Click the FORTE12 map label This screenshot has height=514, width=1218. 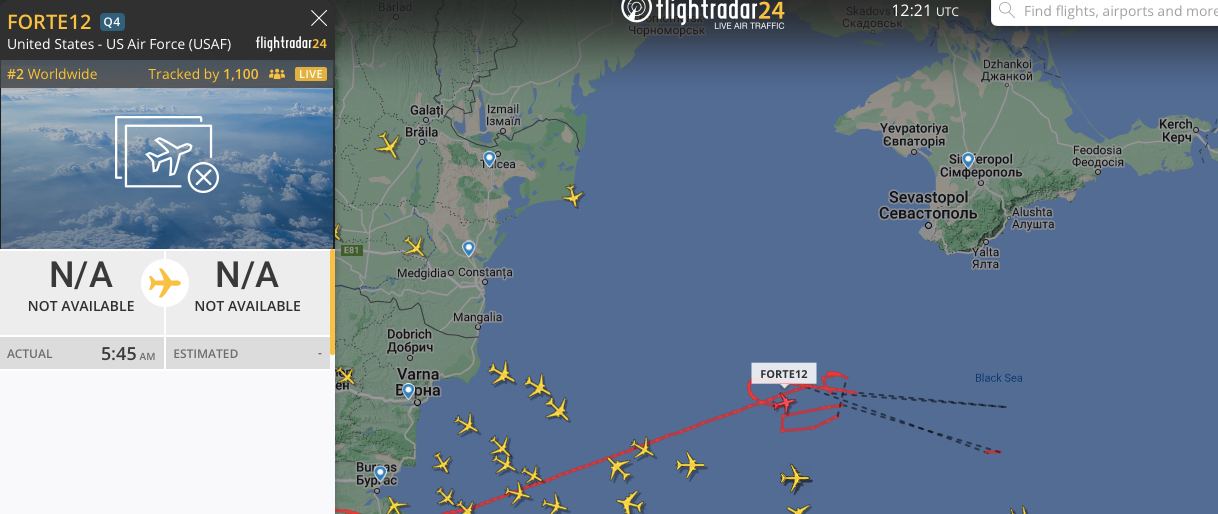pos(784,374)
